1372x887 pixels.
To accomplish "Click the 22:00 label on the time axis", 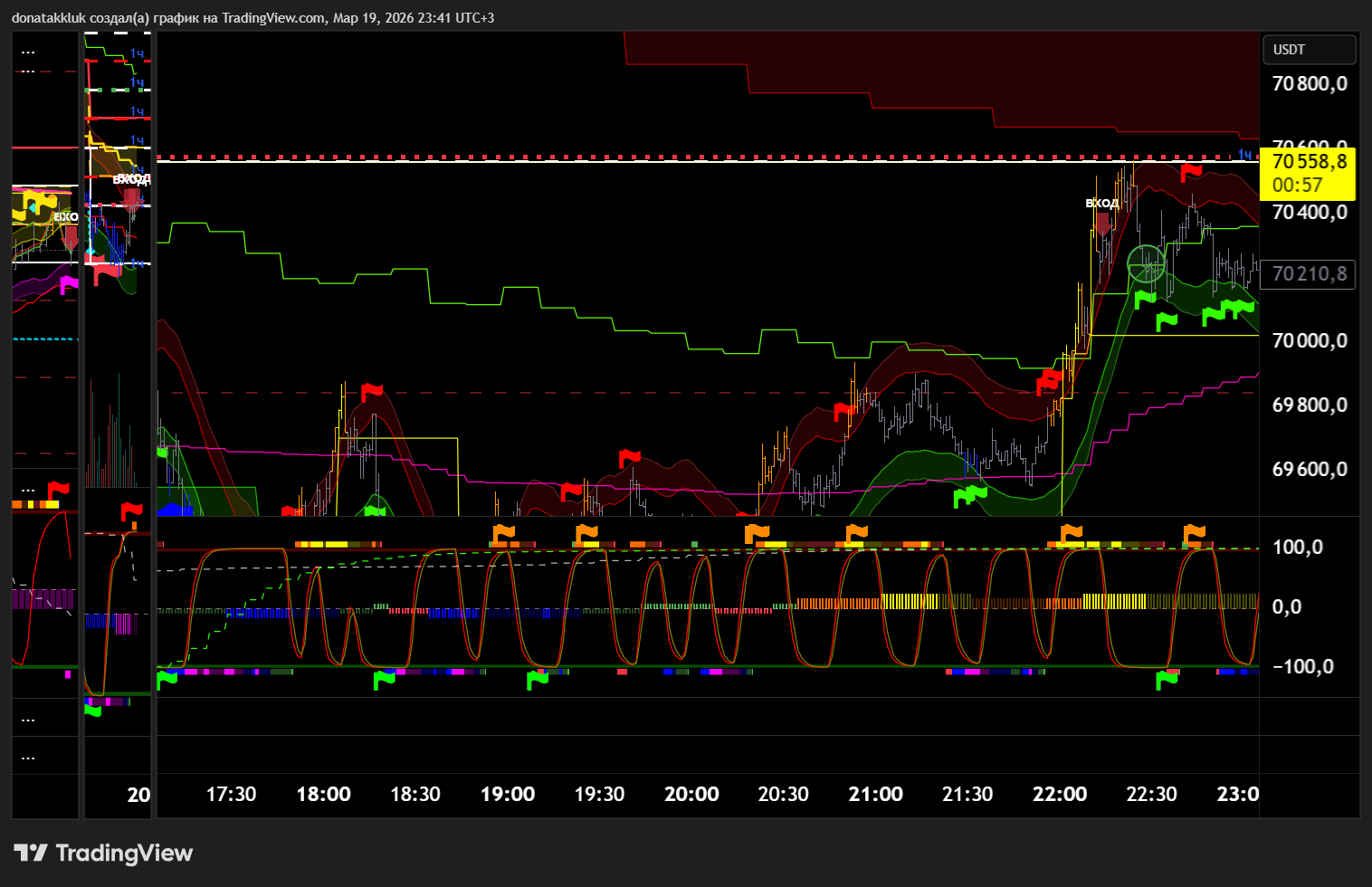I will coord(1060,795).
